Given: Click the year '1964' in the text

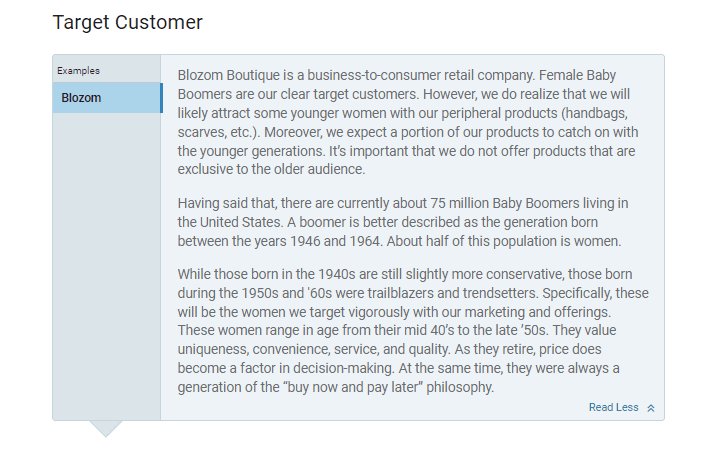Looking at the screenshot, I should pyautogui.click(x=365, y=241).
